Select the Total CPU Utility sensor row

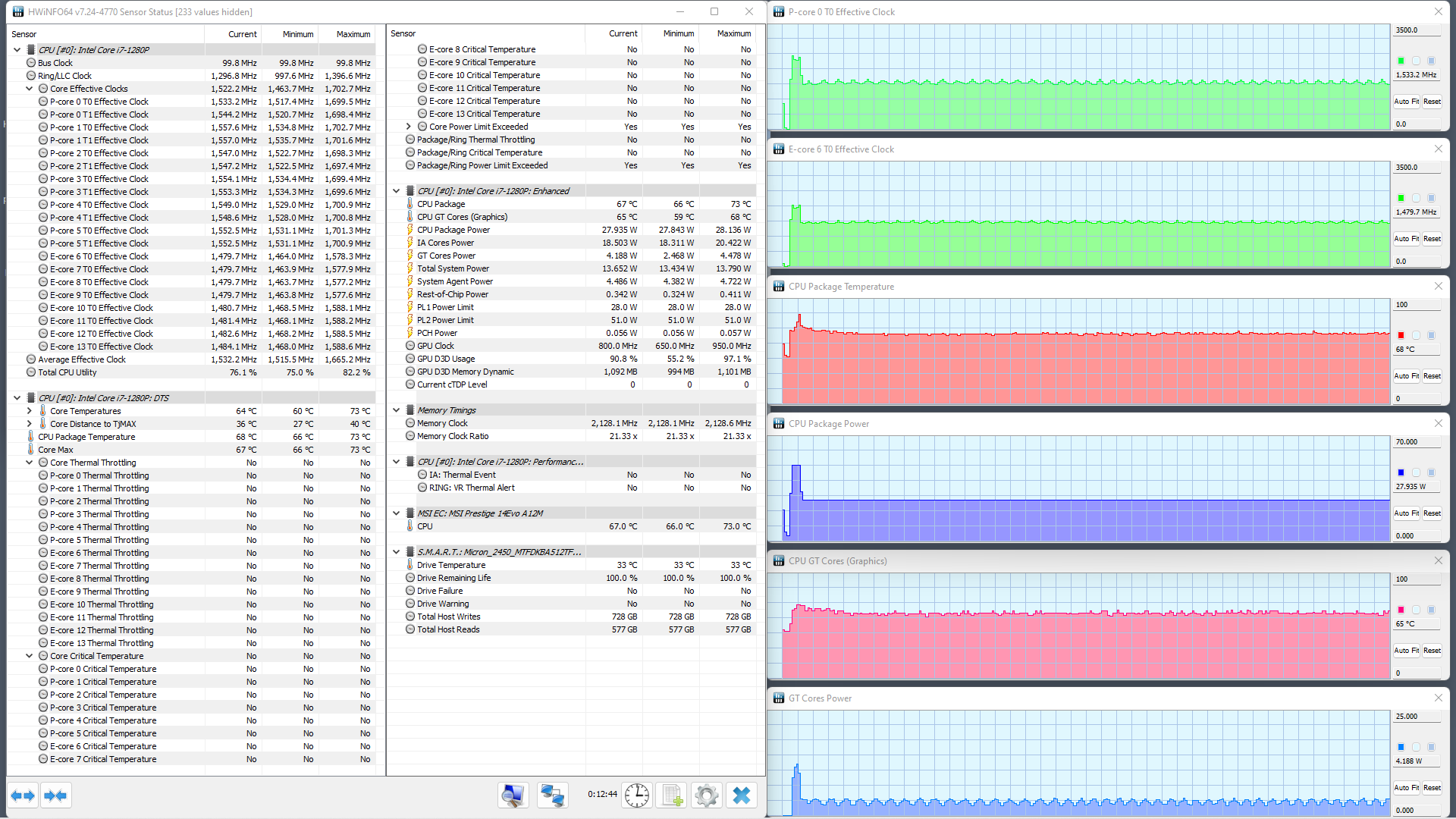point(67,372)
